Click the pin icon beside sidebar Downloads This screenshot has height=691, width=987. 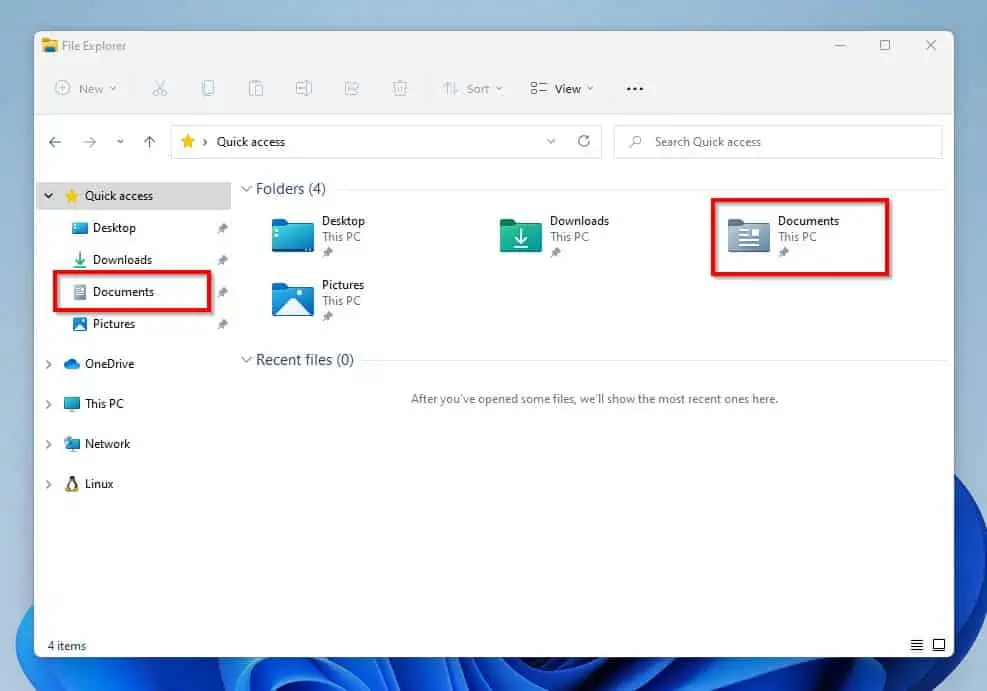222,260
